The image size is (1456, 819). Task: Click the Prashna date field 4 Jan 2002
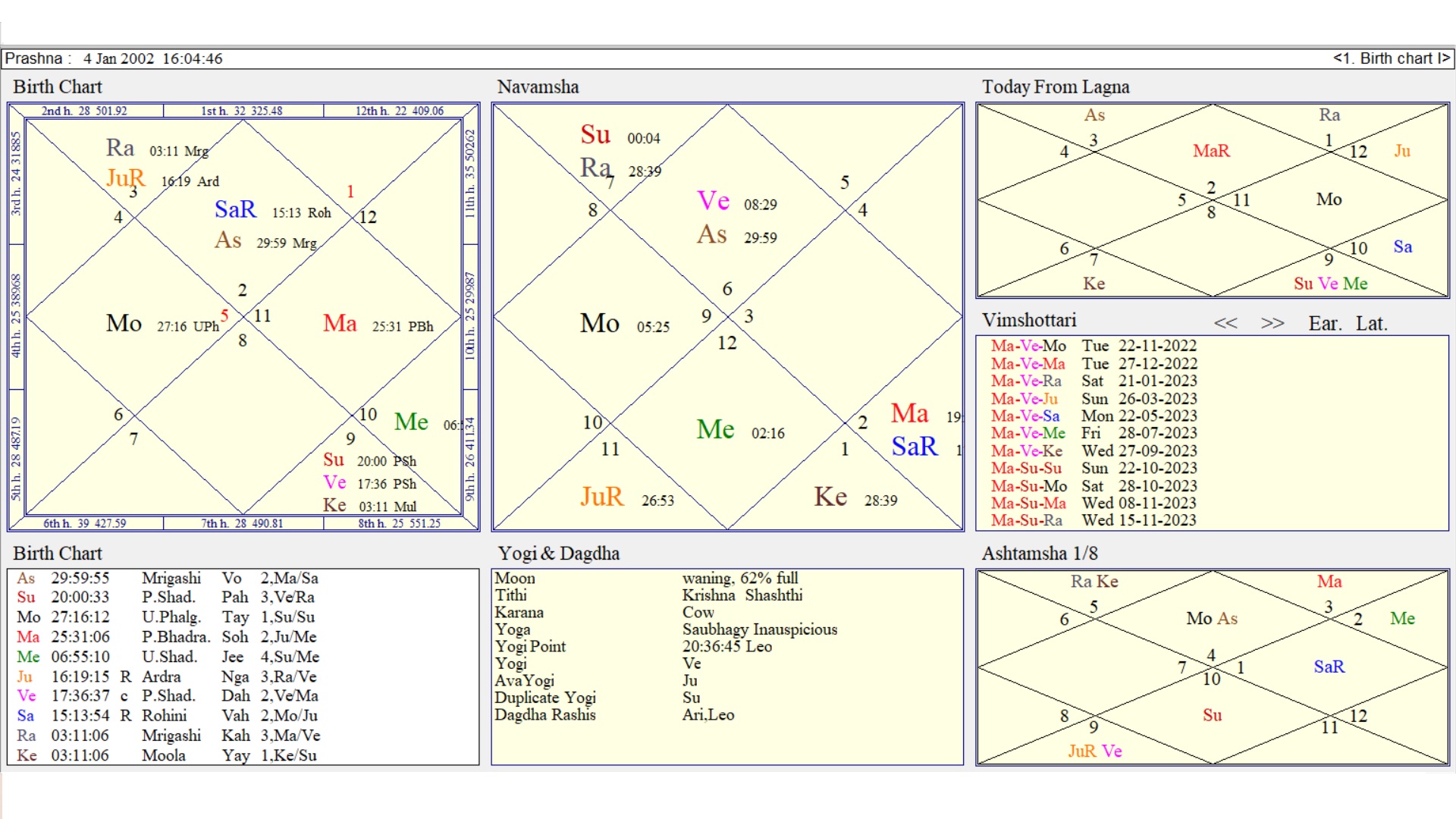click(118, 58)
